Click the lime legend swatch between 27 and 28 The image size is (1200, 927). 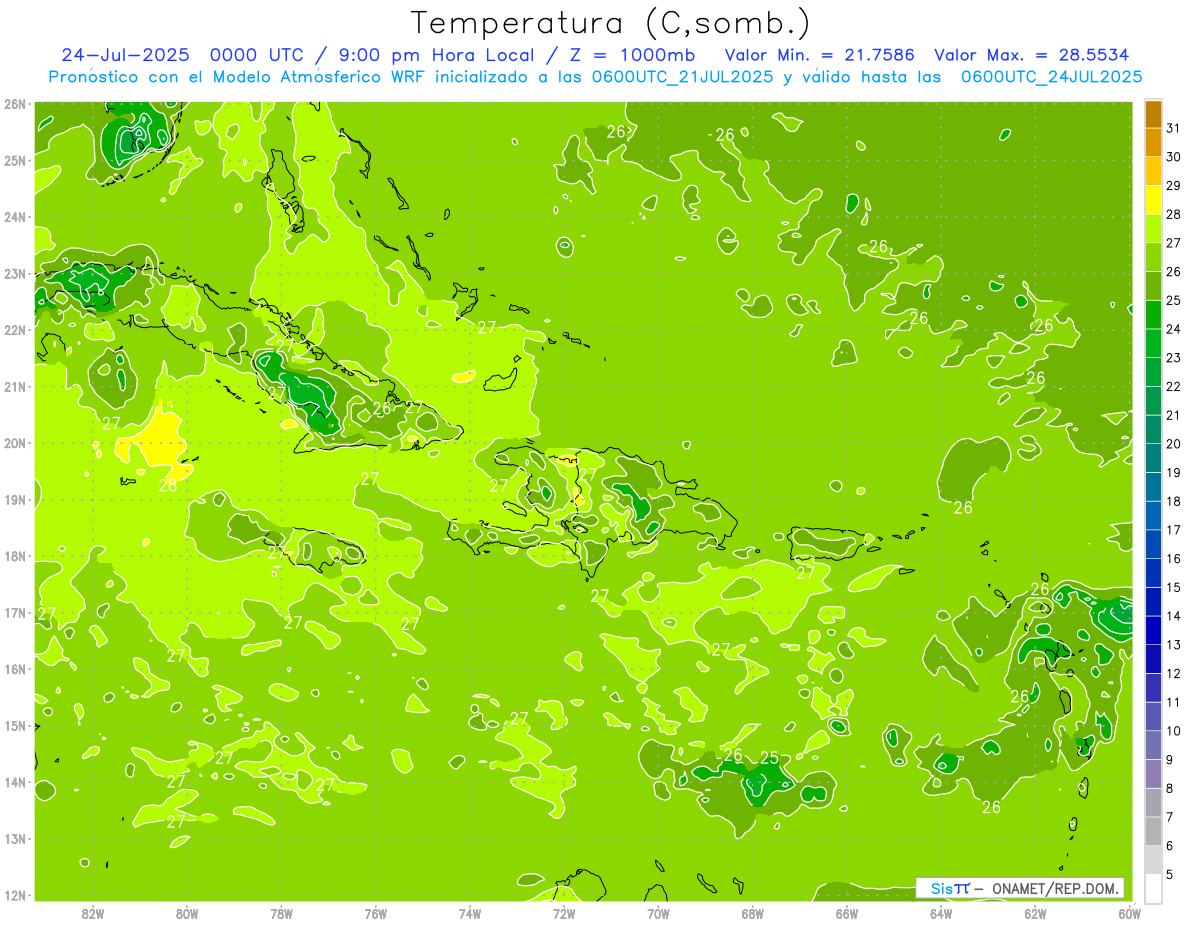click(x=1154, y=228)
